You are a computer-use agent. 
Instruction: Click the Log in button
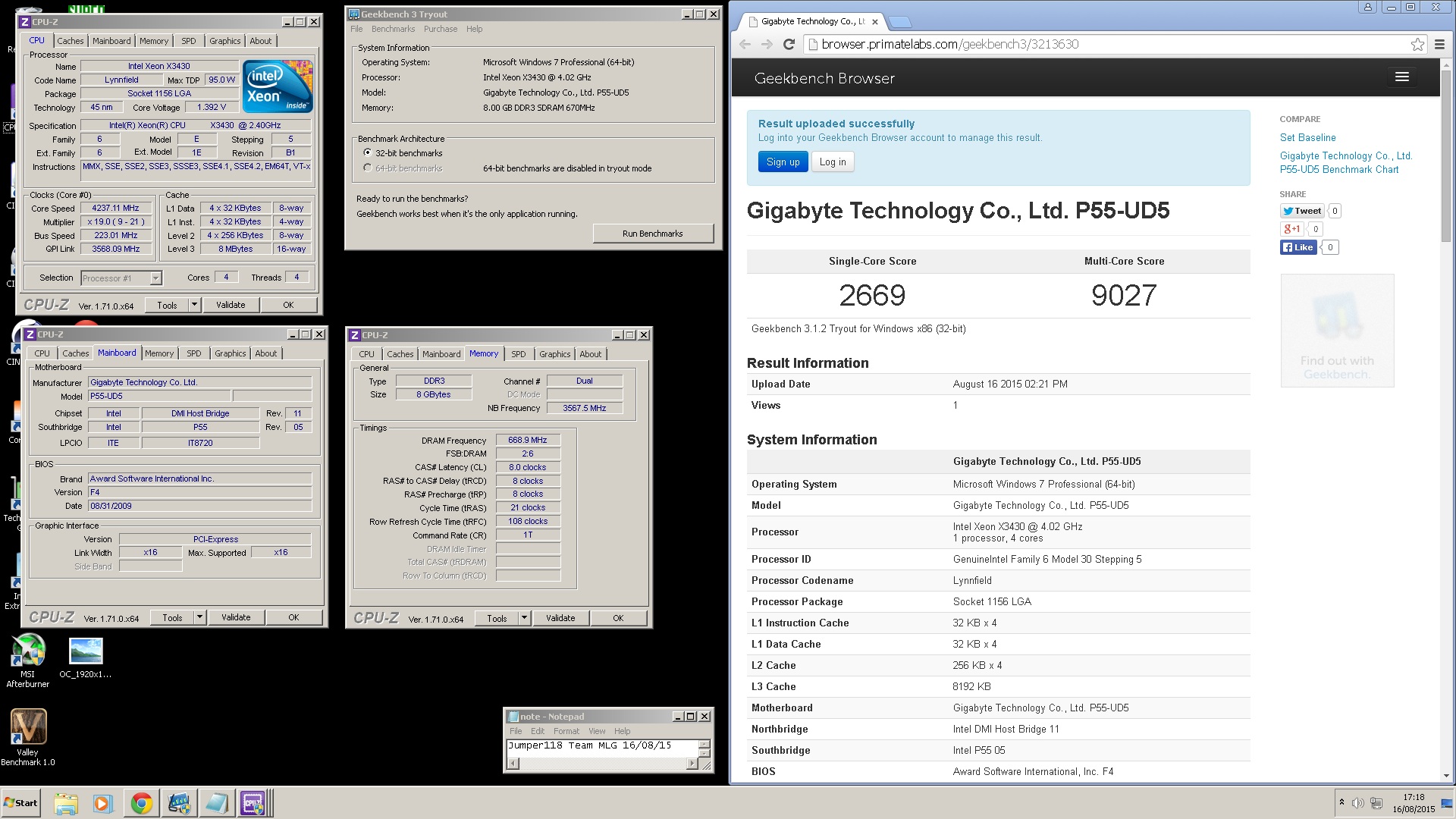pyautogui.click(x=832, y=162)
